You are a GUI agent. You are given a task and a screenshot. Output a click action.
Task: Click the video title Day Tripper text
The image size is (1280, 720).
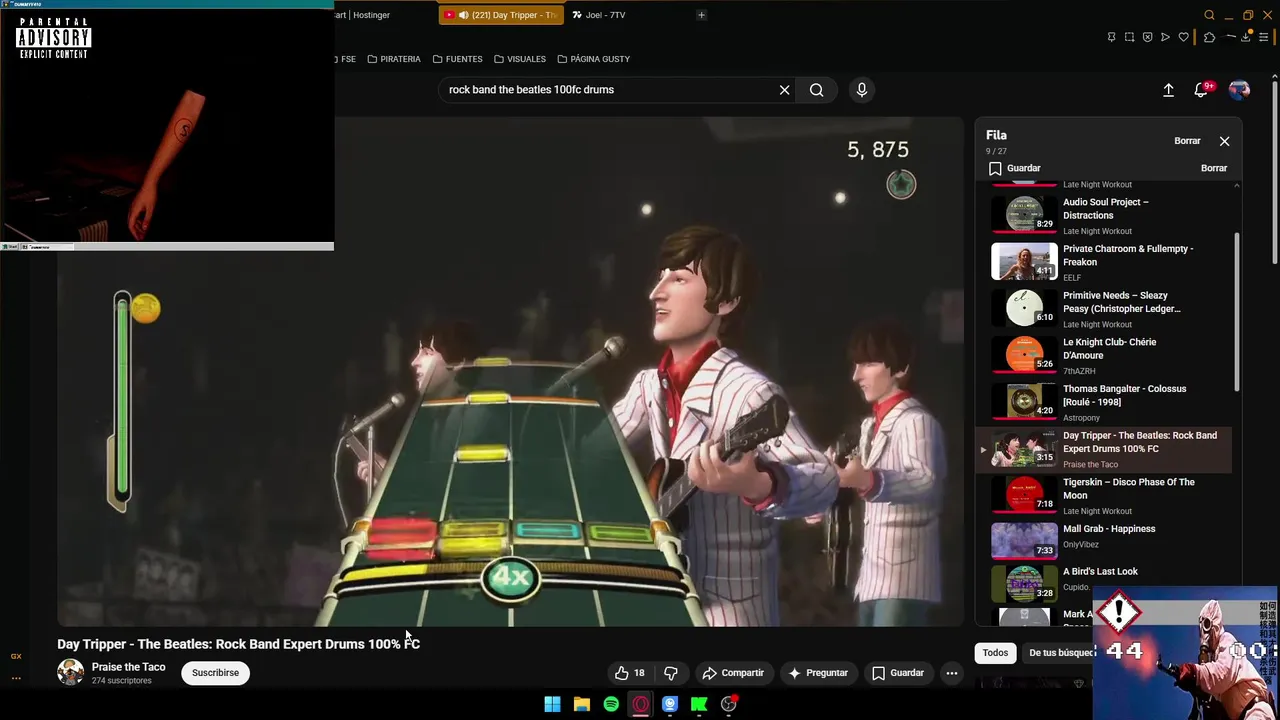[x=238, y=644]
